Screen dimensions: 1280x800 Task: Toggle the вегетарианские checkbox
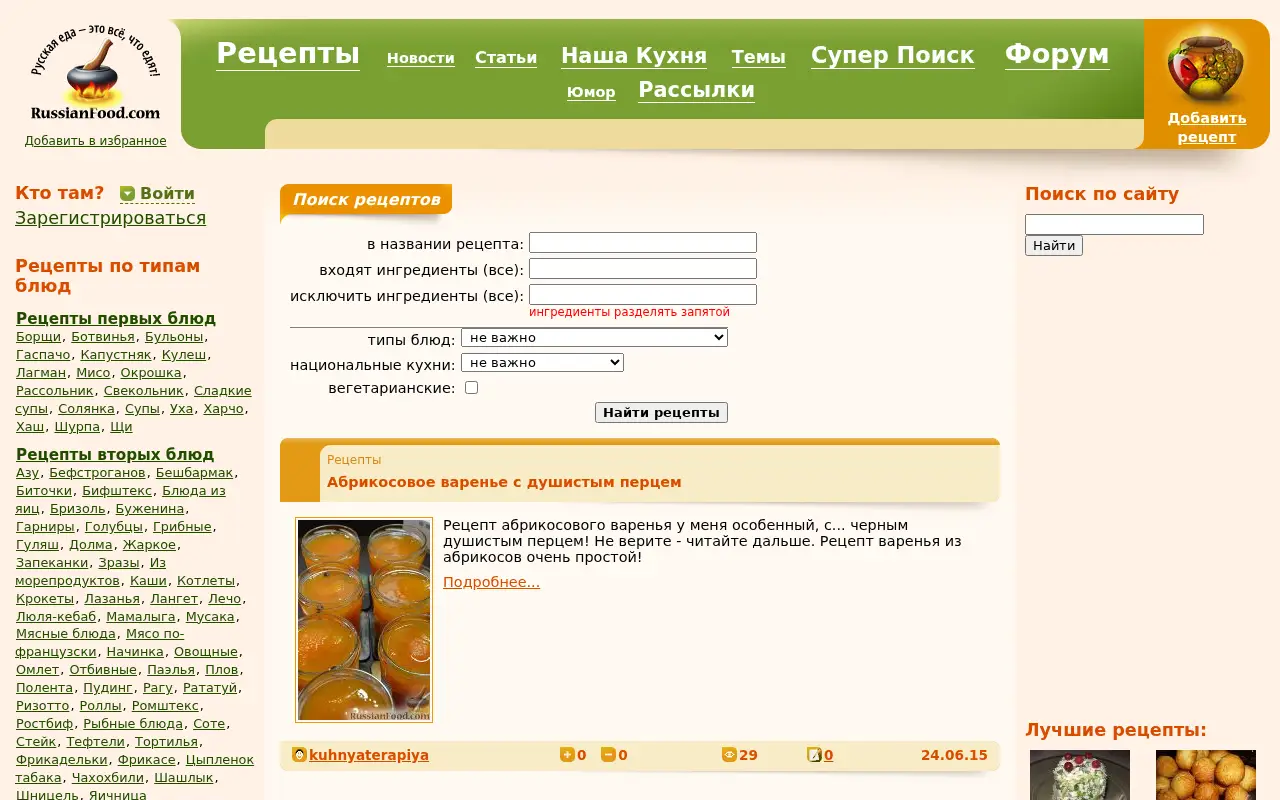pos(472,388)
